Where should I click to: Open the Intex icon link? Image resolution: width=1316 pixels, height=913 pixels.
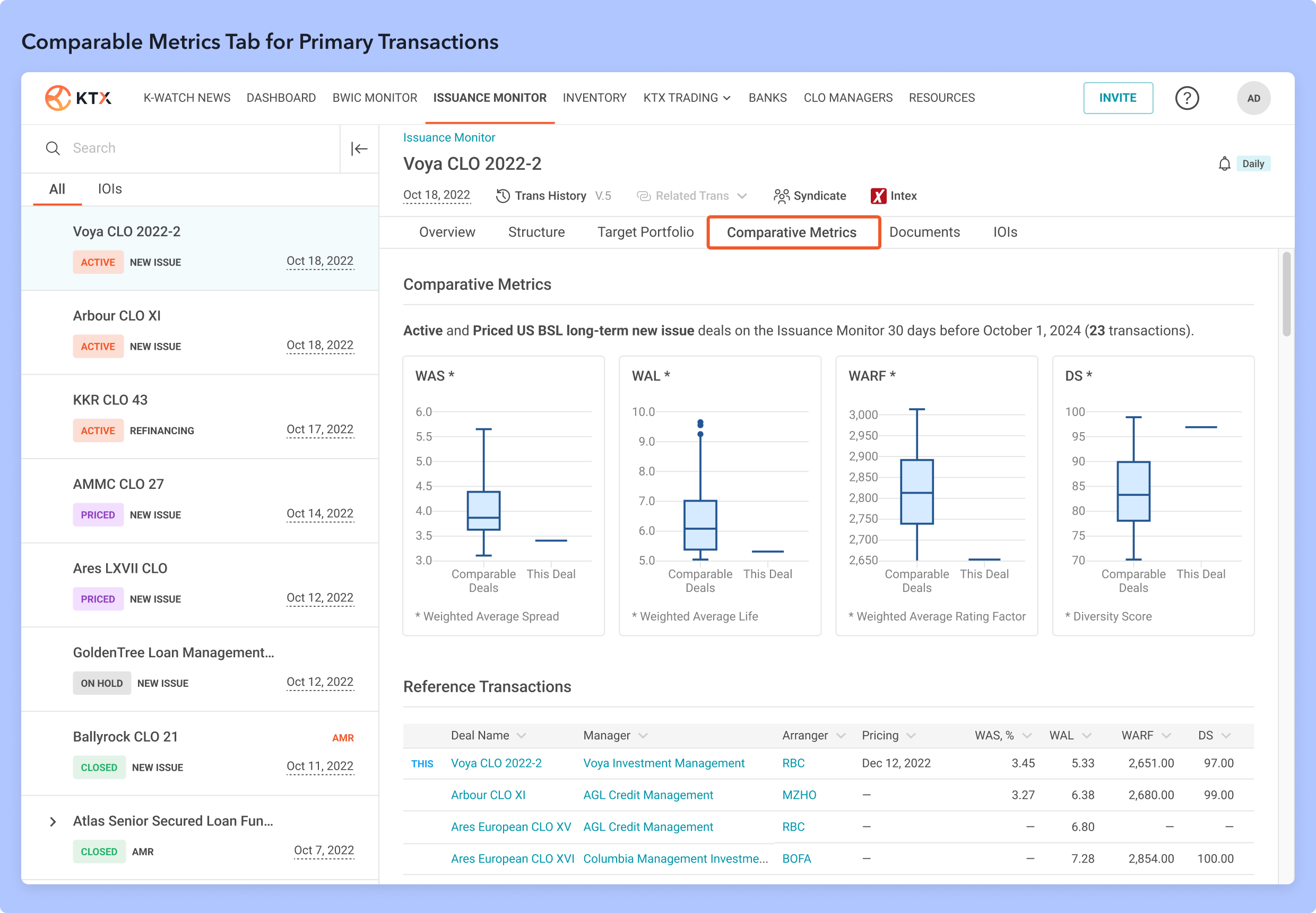878,196
